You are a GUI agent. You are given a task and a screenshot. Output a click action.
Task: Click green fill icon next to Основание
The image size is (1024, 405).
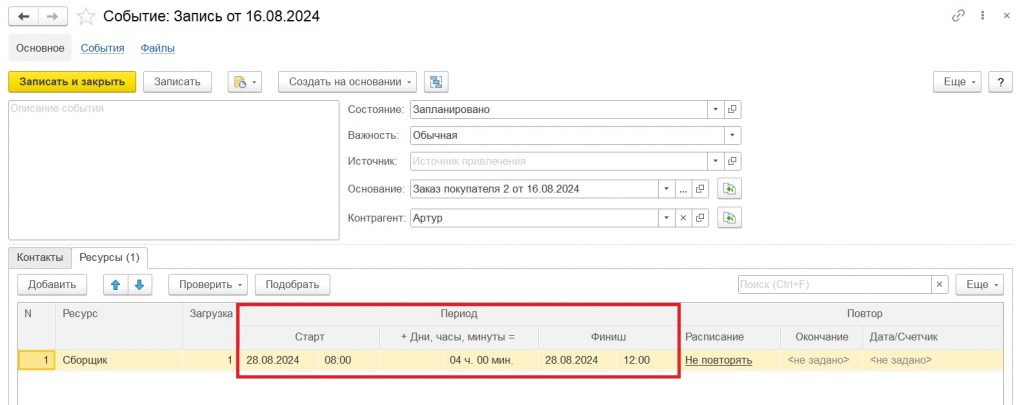[x=729, y=189]
